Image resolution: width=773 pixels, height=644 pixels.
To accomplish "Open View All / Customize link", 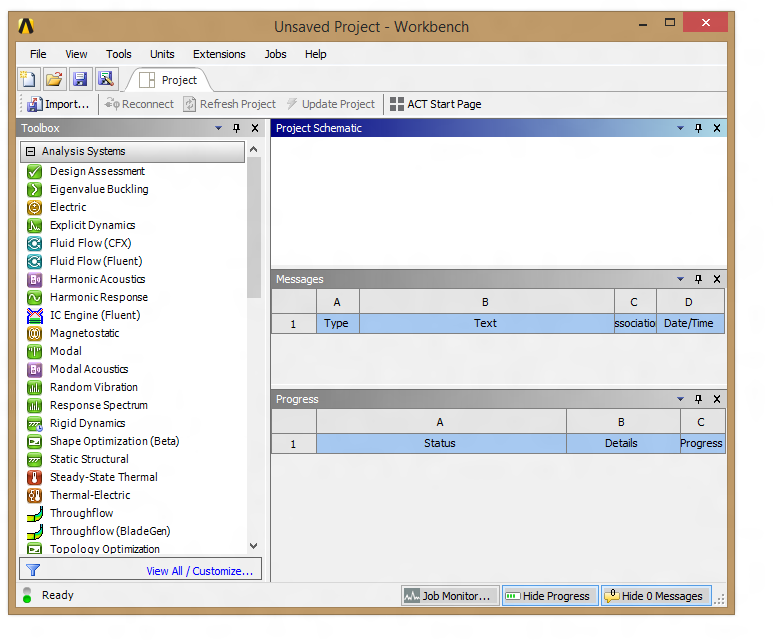I will tap(200, 571).
